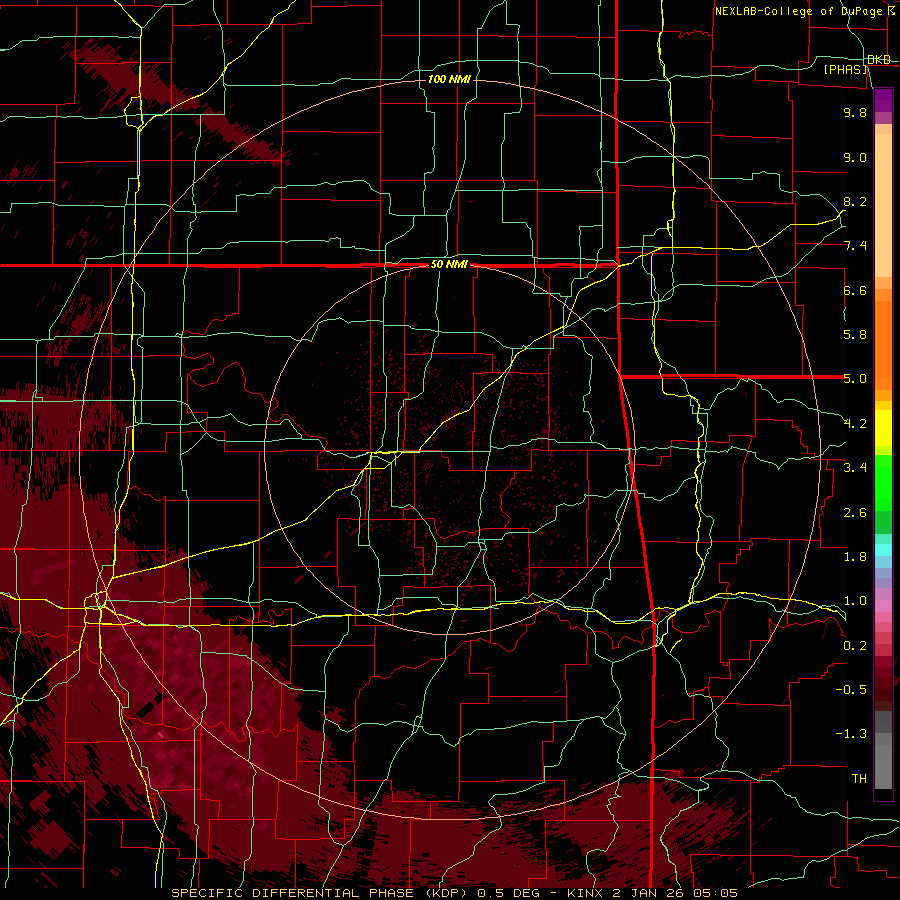Screen dimensions: 900x900
Task: Click the "NEXLAB-College of DuPage" credit text
Action: pyautogui.click(x=798, y=11)
